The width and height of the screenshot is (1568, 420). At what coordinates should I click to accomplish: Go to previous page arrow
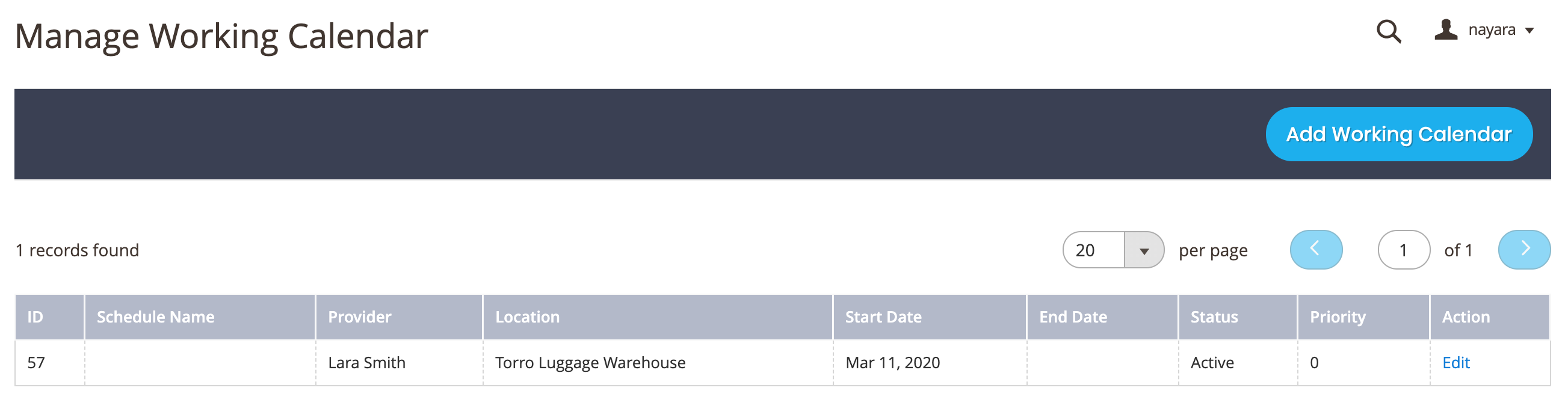click(x=1316, y=250)
